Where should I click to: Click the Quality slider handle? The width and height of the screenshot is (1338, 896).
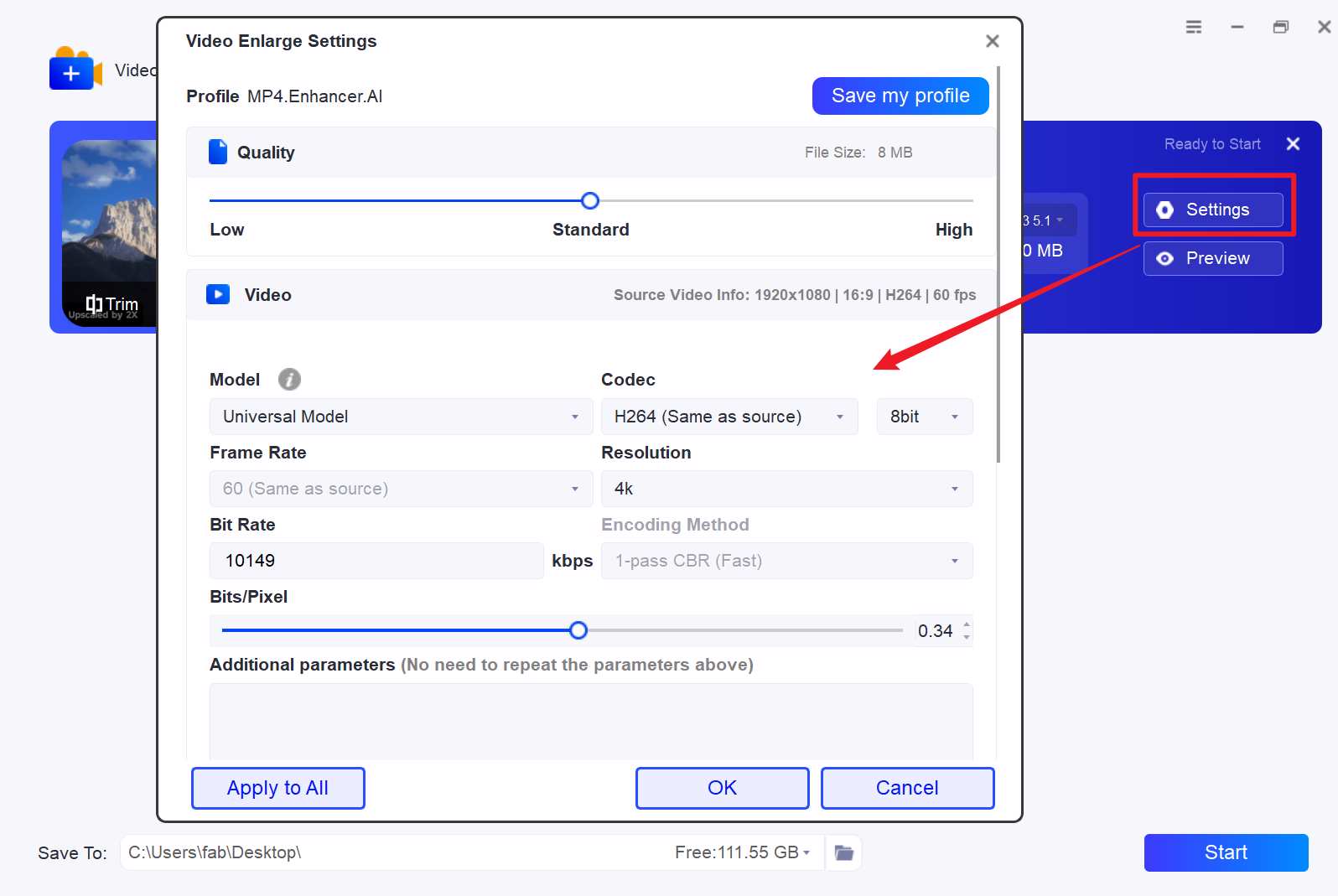tap(590, 200)
